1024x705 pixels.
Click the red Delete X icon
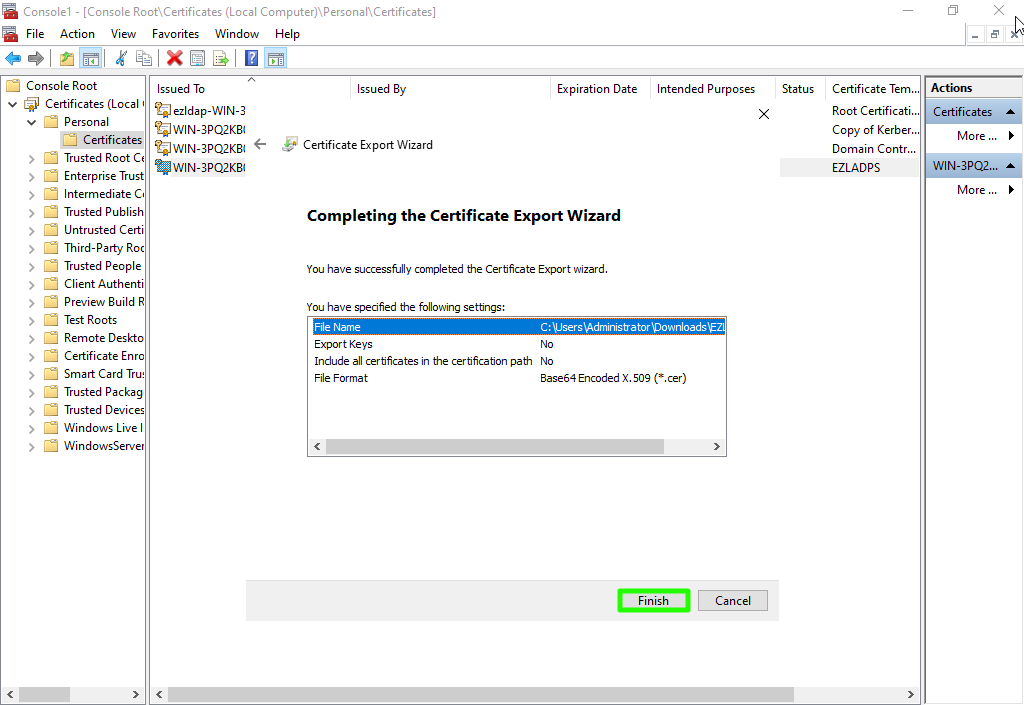click(x=175, y=59)
